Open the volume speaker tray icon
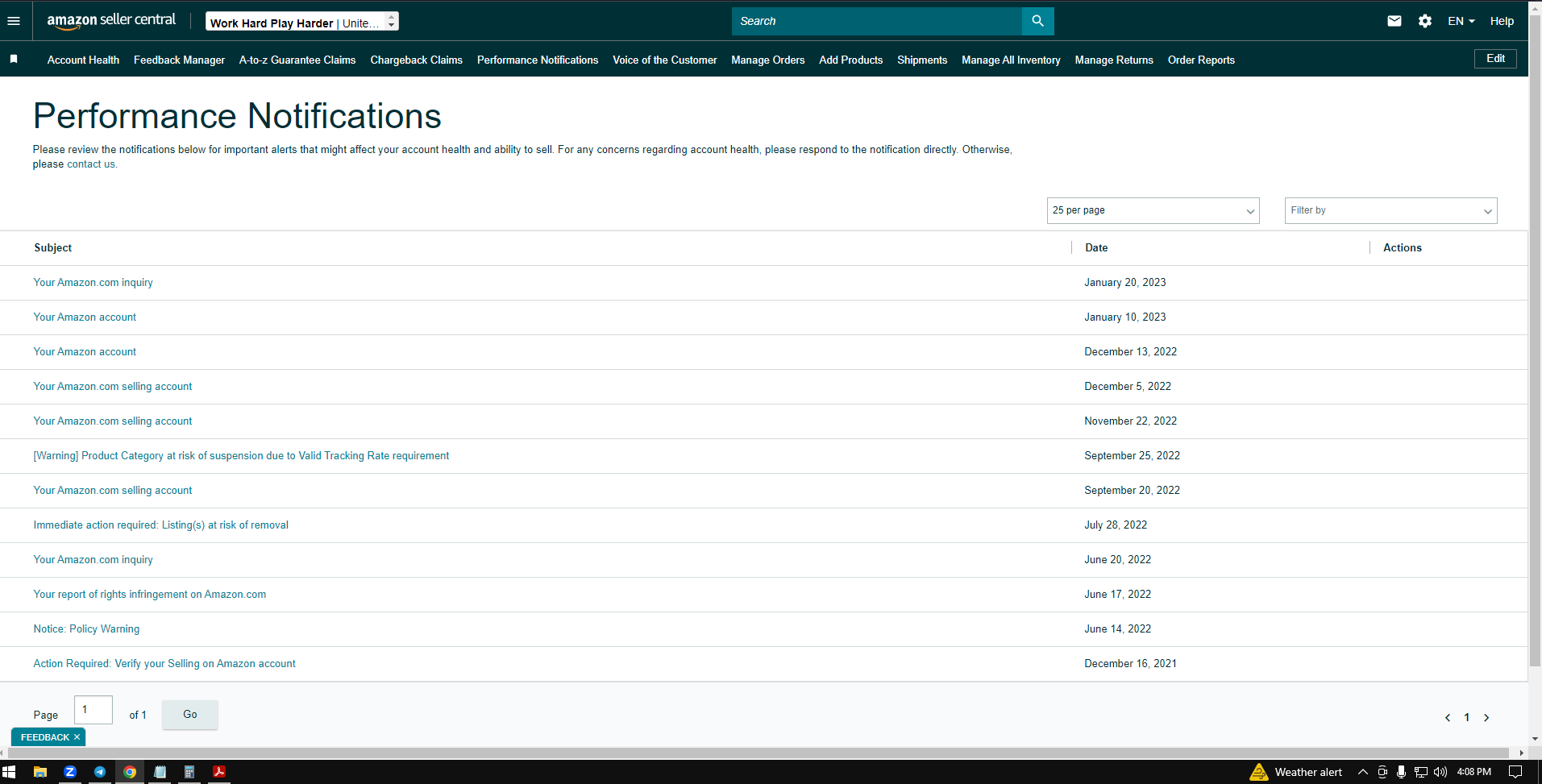 coord(1440,772)
